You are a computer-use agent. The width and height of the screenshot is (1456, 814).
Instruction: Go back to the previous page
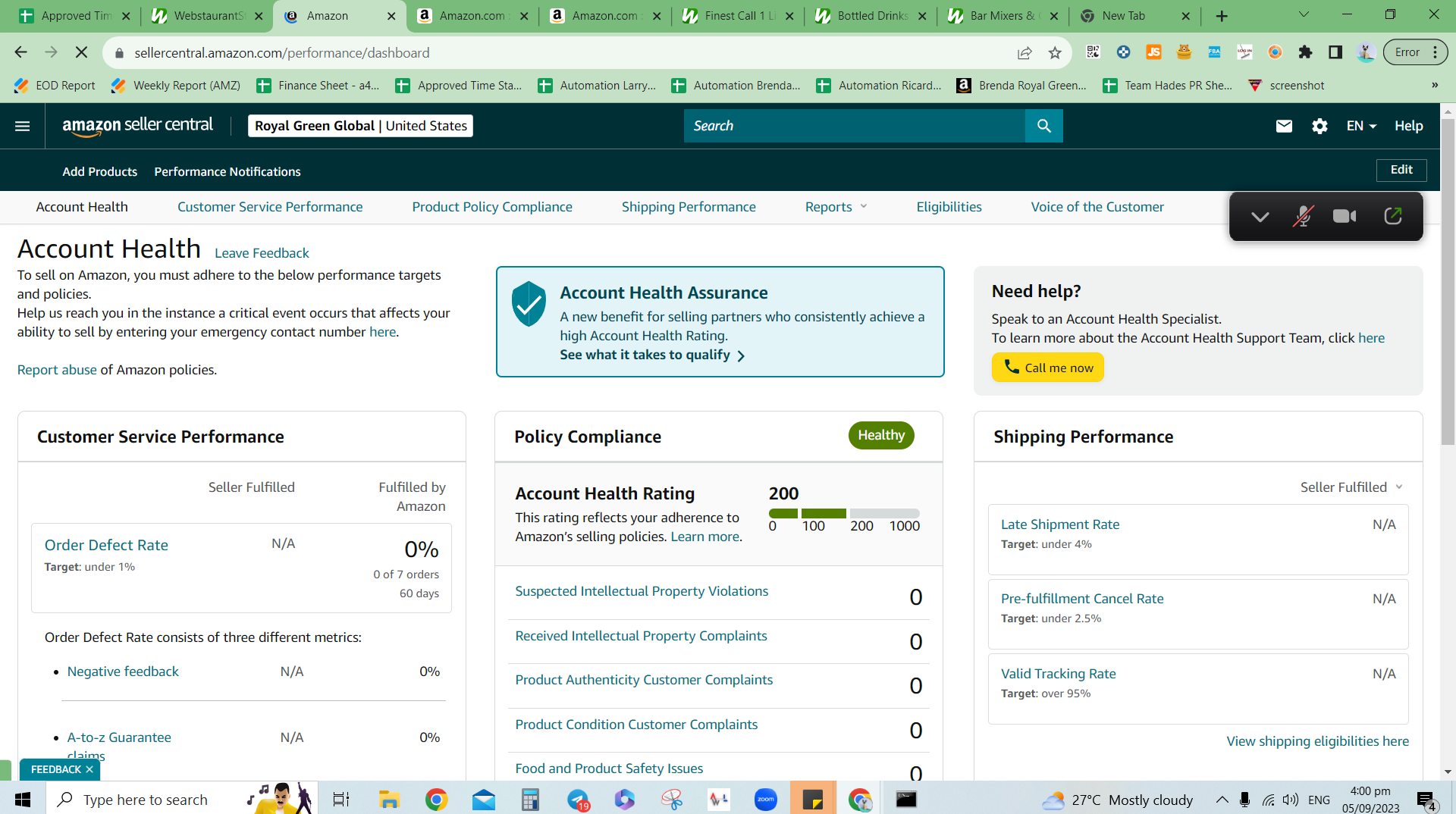coord(20,52)
